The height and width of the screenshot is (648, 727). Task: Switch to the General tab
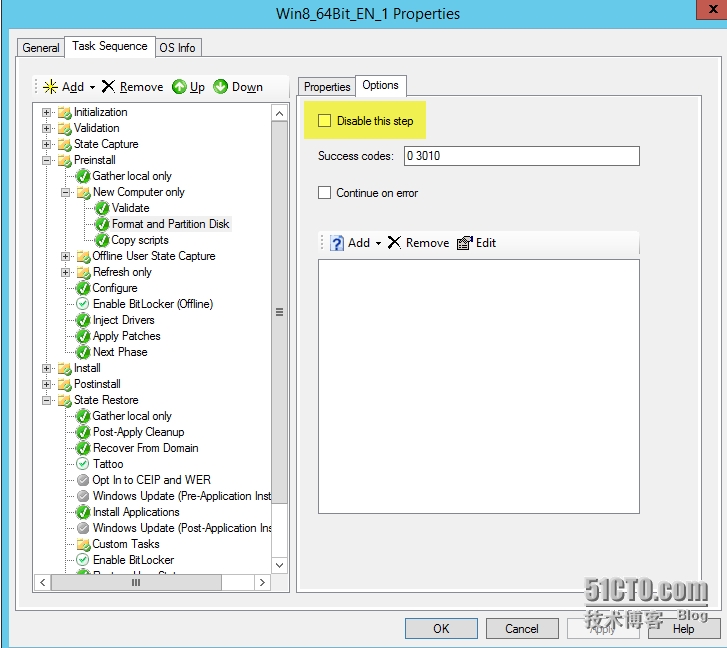click(x=40, y=48)
